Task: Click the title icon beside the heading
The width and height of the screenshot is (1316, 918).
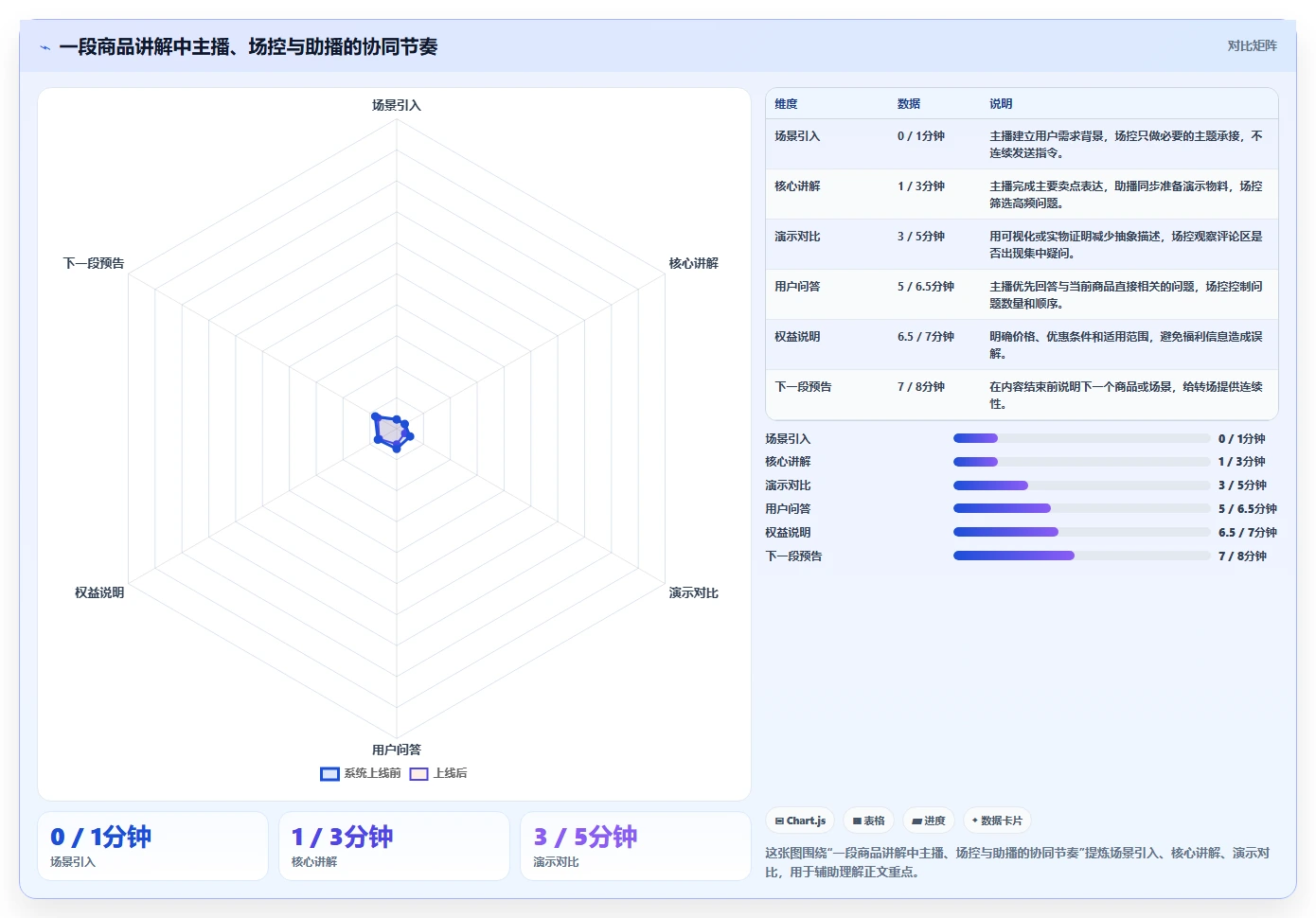Action: click(x=44, y=47)
